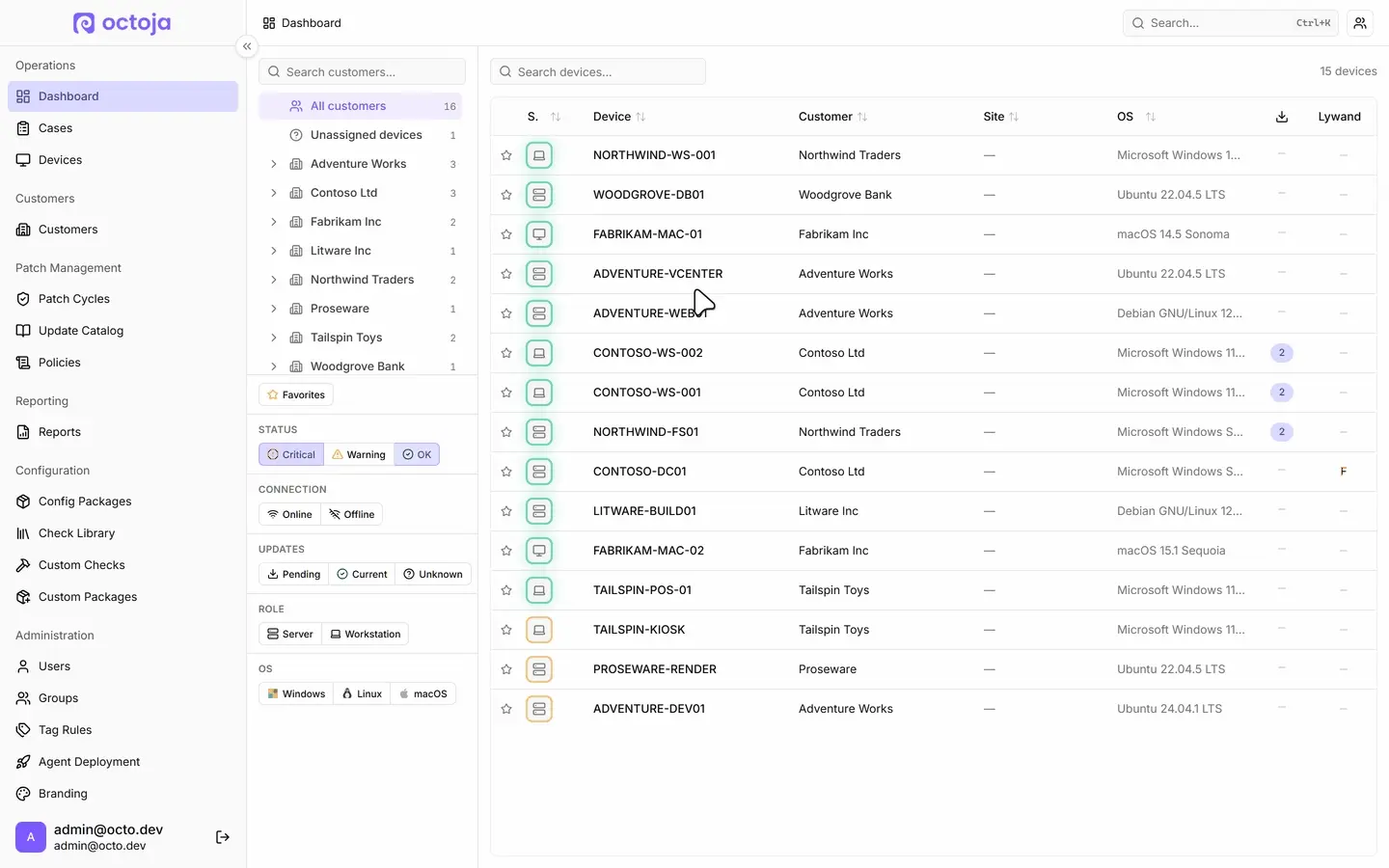Expand the Fabrikam Inc customer tree node
The image size is (1389, 868).
[x=274, y=222]
